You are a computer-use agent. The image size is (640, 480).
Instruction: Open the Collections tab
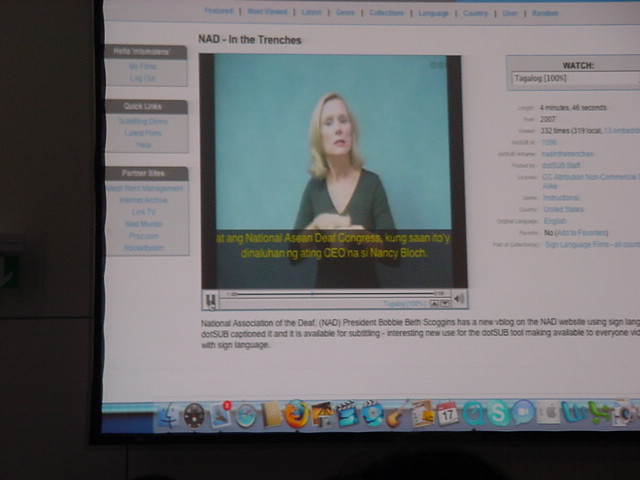coord(387,13)
